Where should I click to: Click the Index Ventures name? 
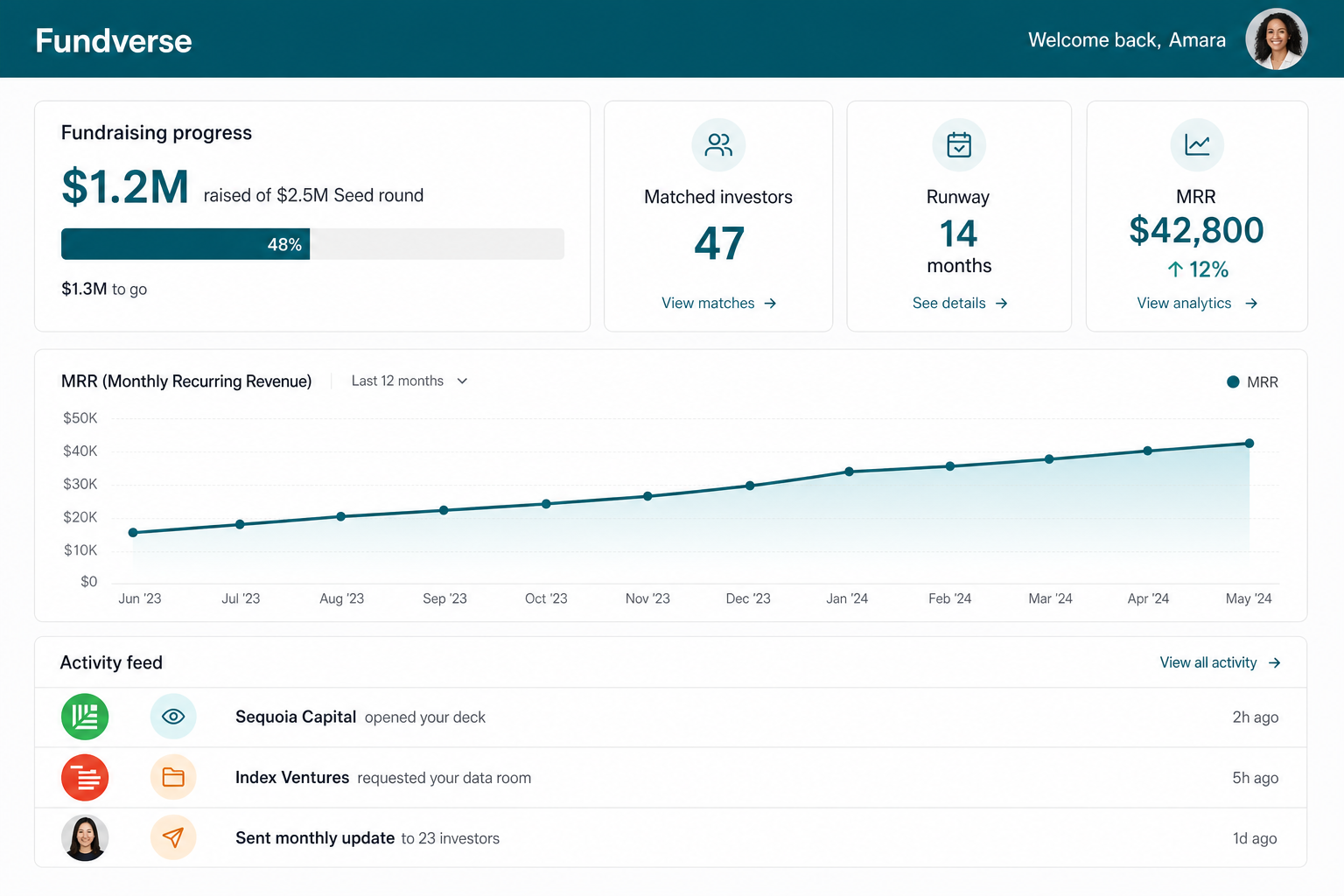tap(292, 777)
